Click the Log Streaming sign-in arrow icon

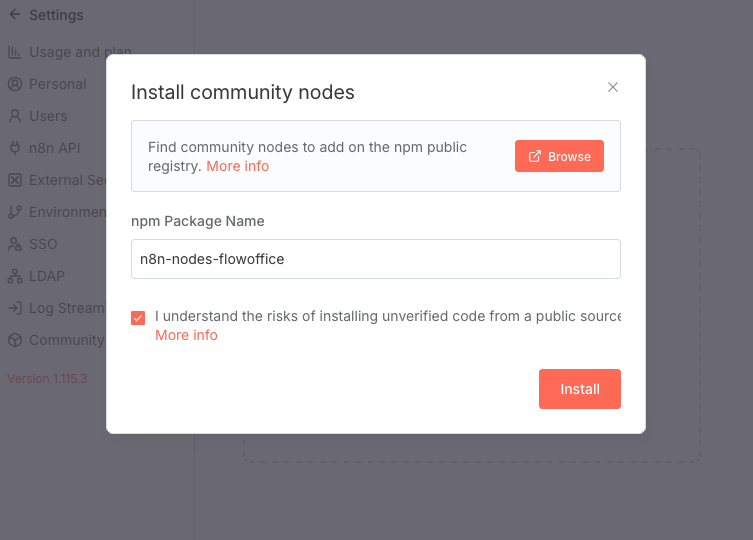click(x=15, y=308)
